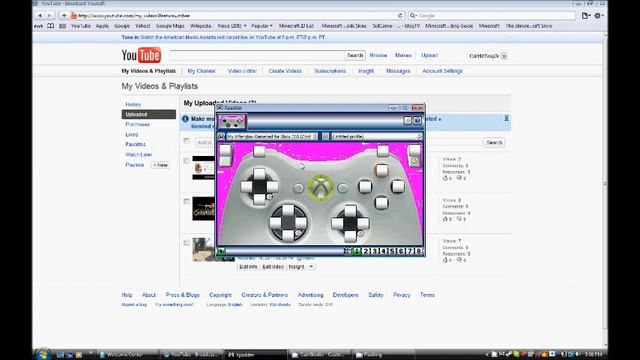This screenshot has height=360, width=640.
Task: Click the YouTube logo
Action: point(141,55)
